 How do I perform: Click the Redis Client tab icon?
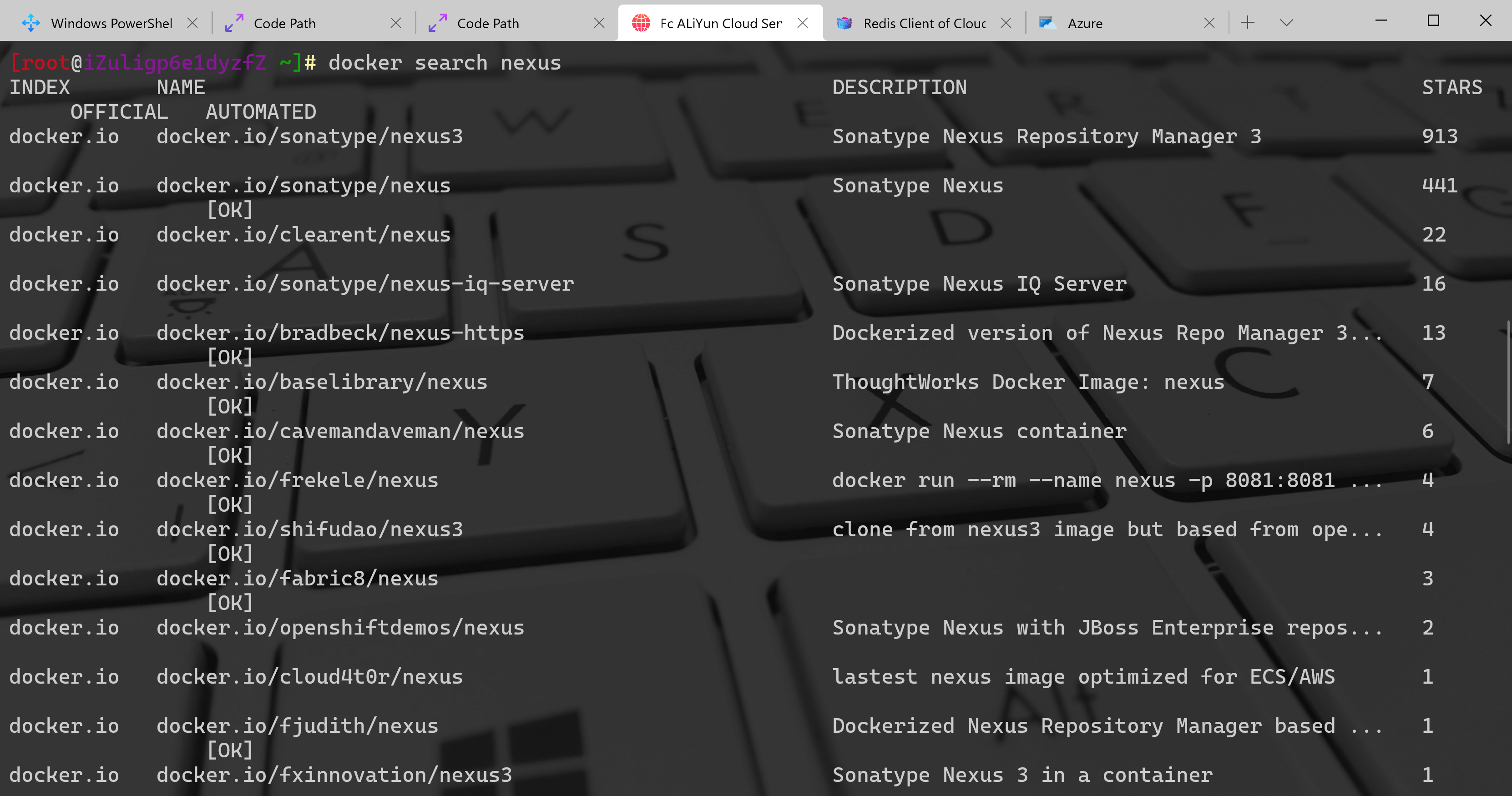(x=844, y=23)
